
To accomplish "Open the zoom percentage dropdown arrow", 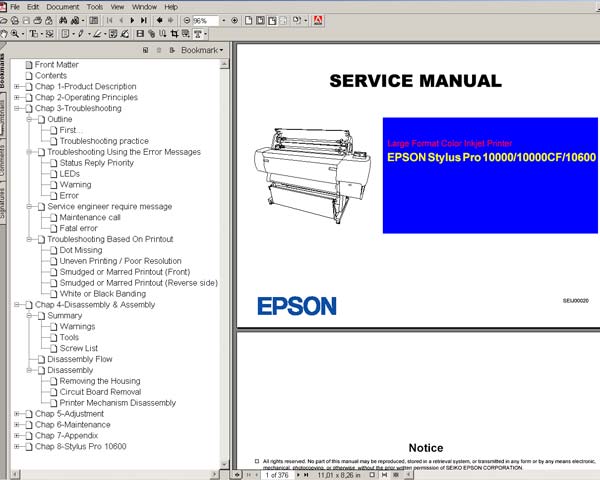I will [x=224, y=21].
